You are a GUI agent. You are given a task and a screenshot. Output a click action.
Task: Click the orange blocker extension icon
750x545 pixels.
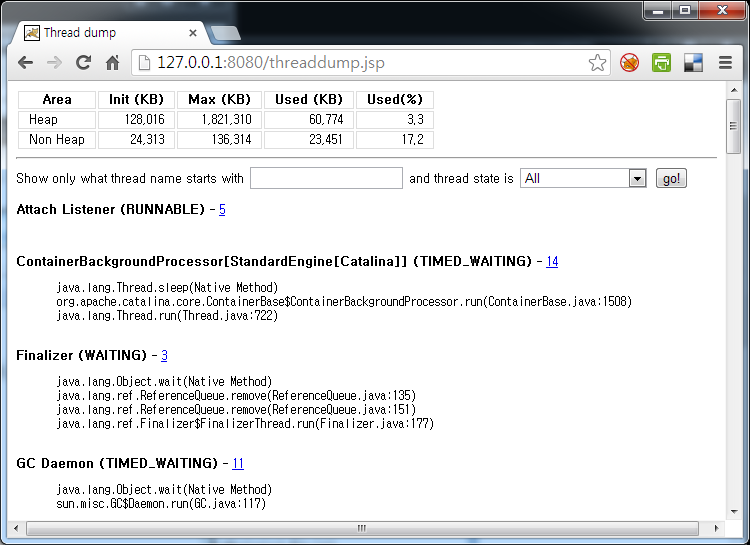pyautogui.click(x=629, y=63)
